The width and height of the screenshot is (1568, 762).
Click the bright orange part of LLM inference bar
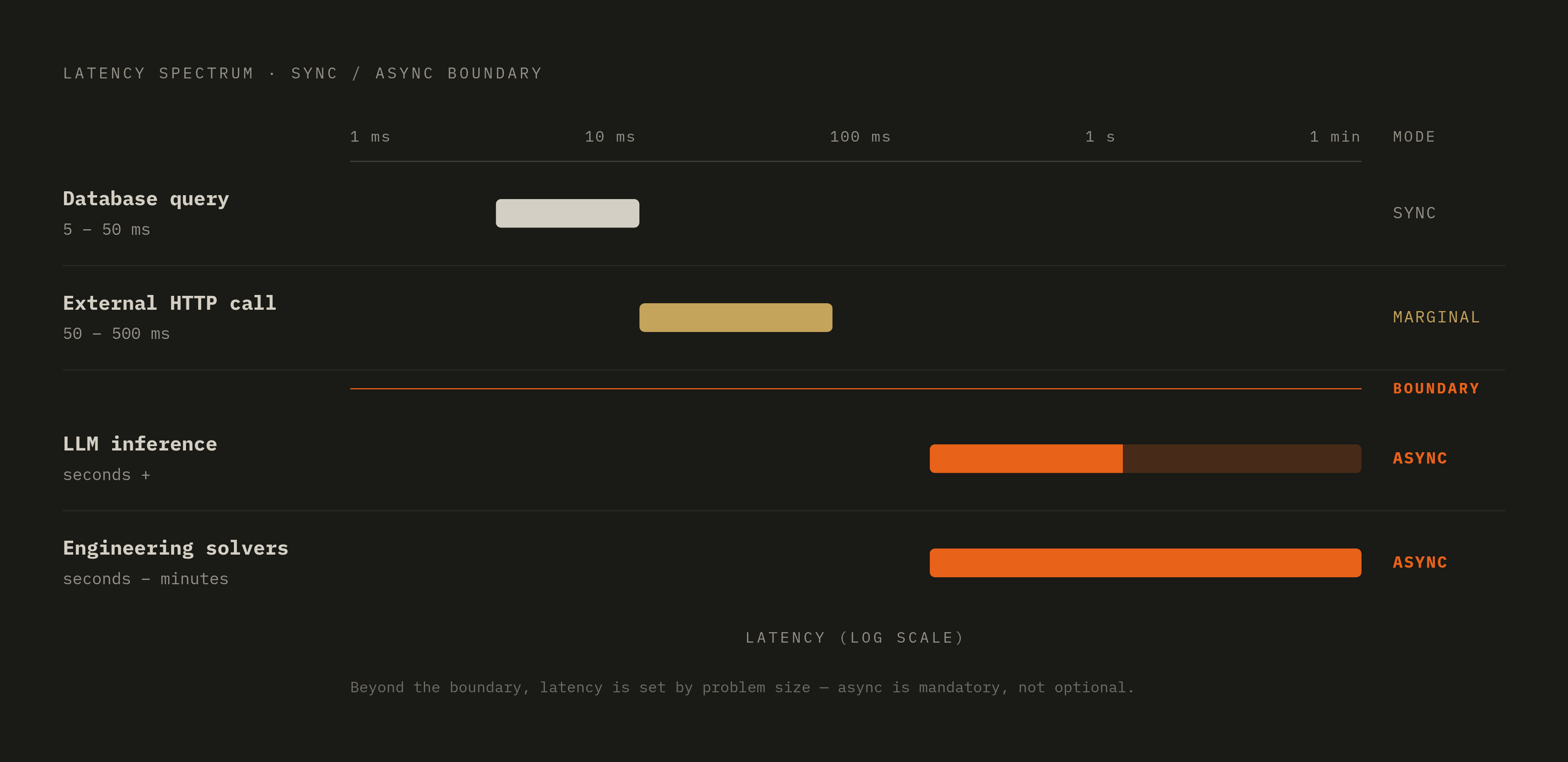(1026, 458)
